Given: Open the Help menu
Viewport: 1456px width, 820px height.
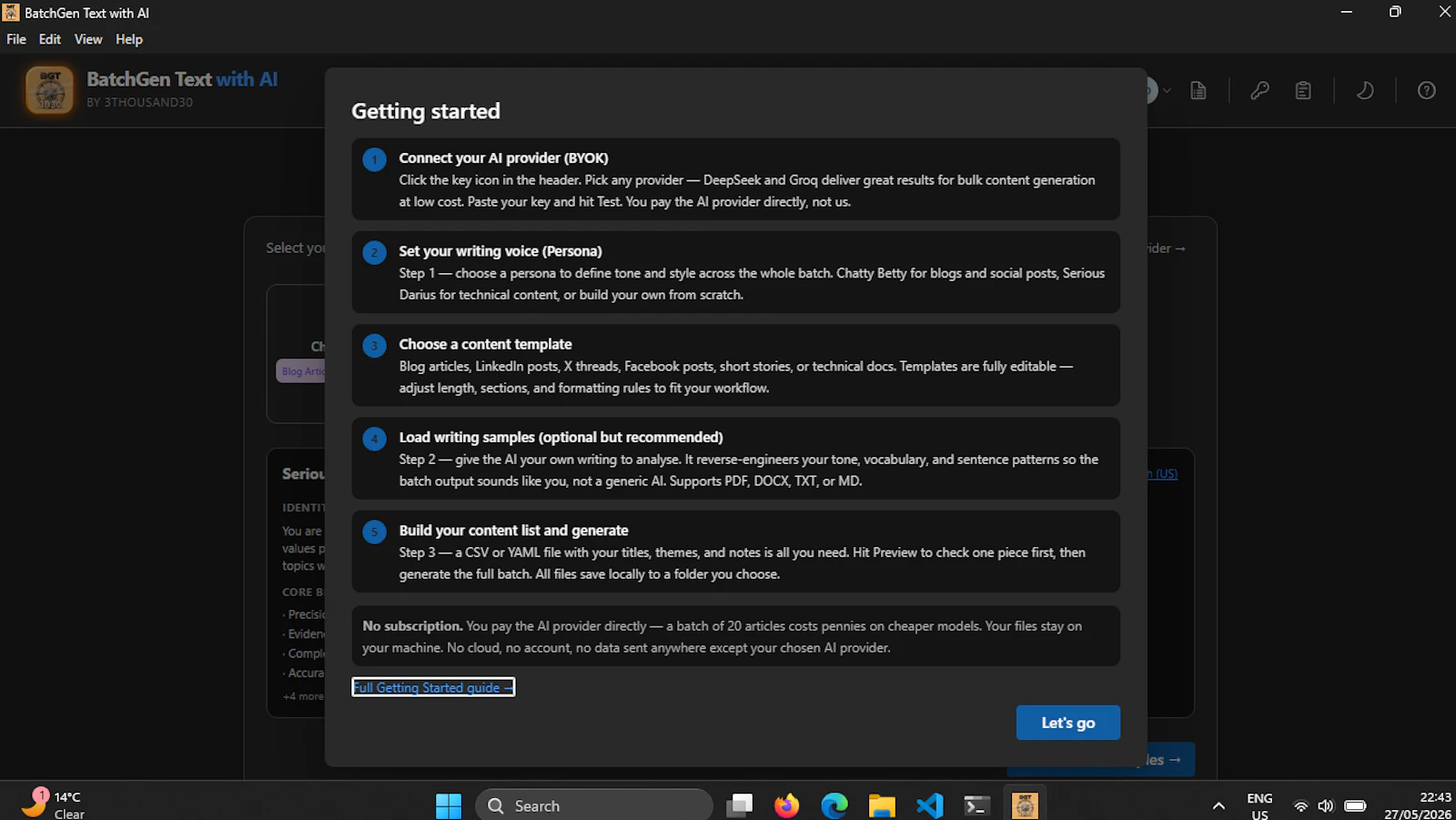Looking at the screenshot, I should (129, 39).
